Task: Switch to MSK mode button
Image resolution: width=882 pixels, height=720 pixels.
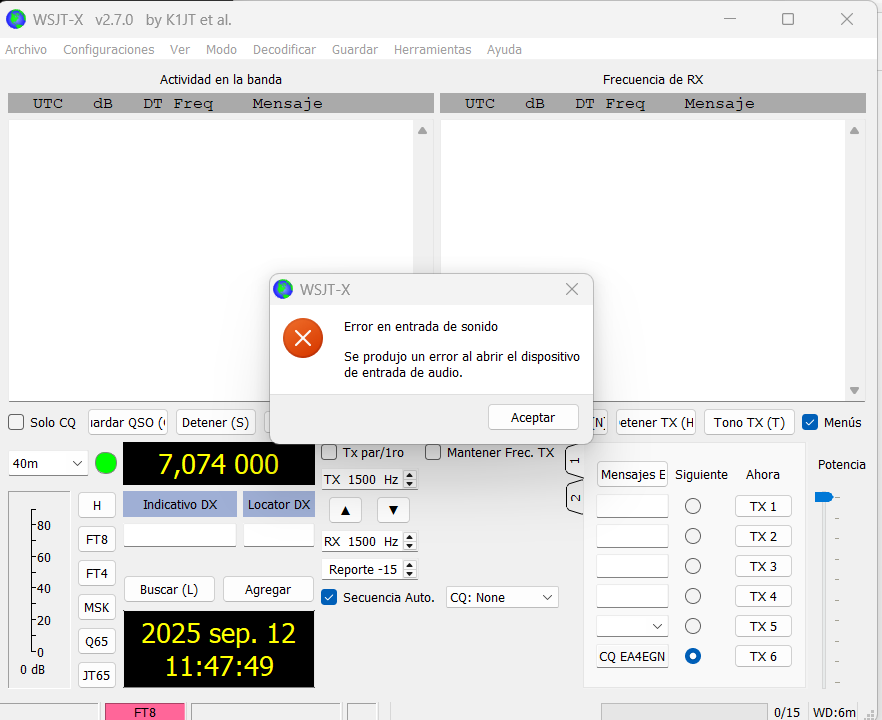Action: click(97, 608)
